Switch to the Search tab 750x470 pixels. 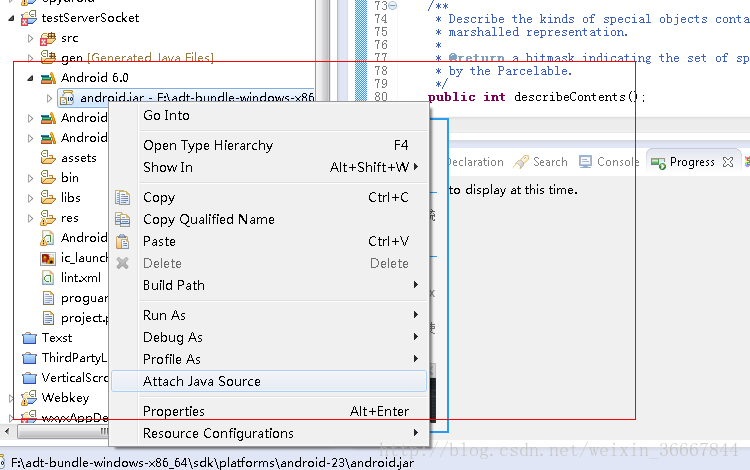(550, 162)
